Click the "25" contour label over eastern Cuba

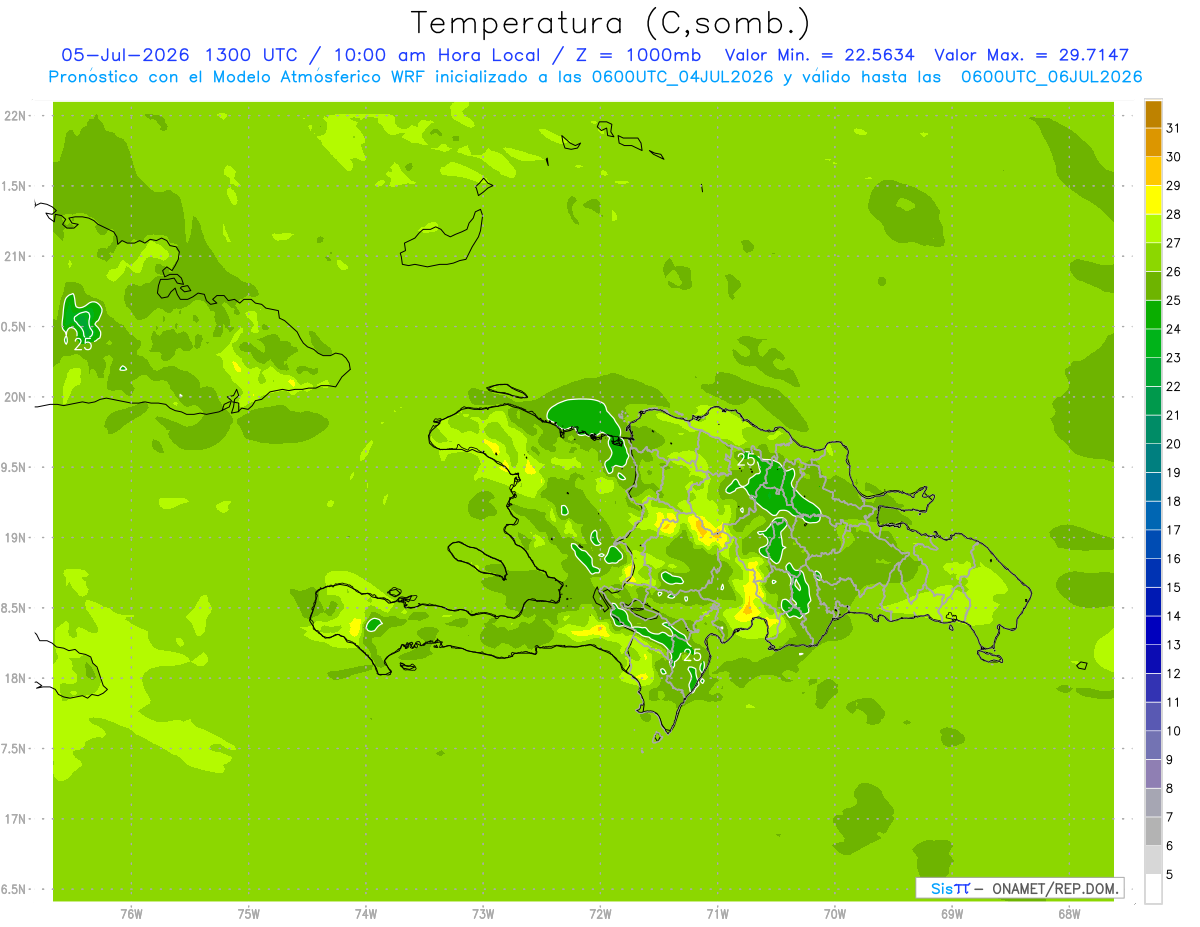click(83, 344)
